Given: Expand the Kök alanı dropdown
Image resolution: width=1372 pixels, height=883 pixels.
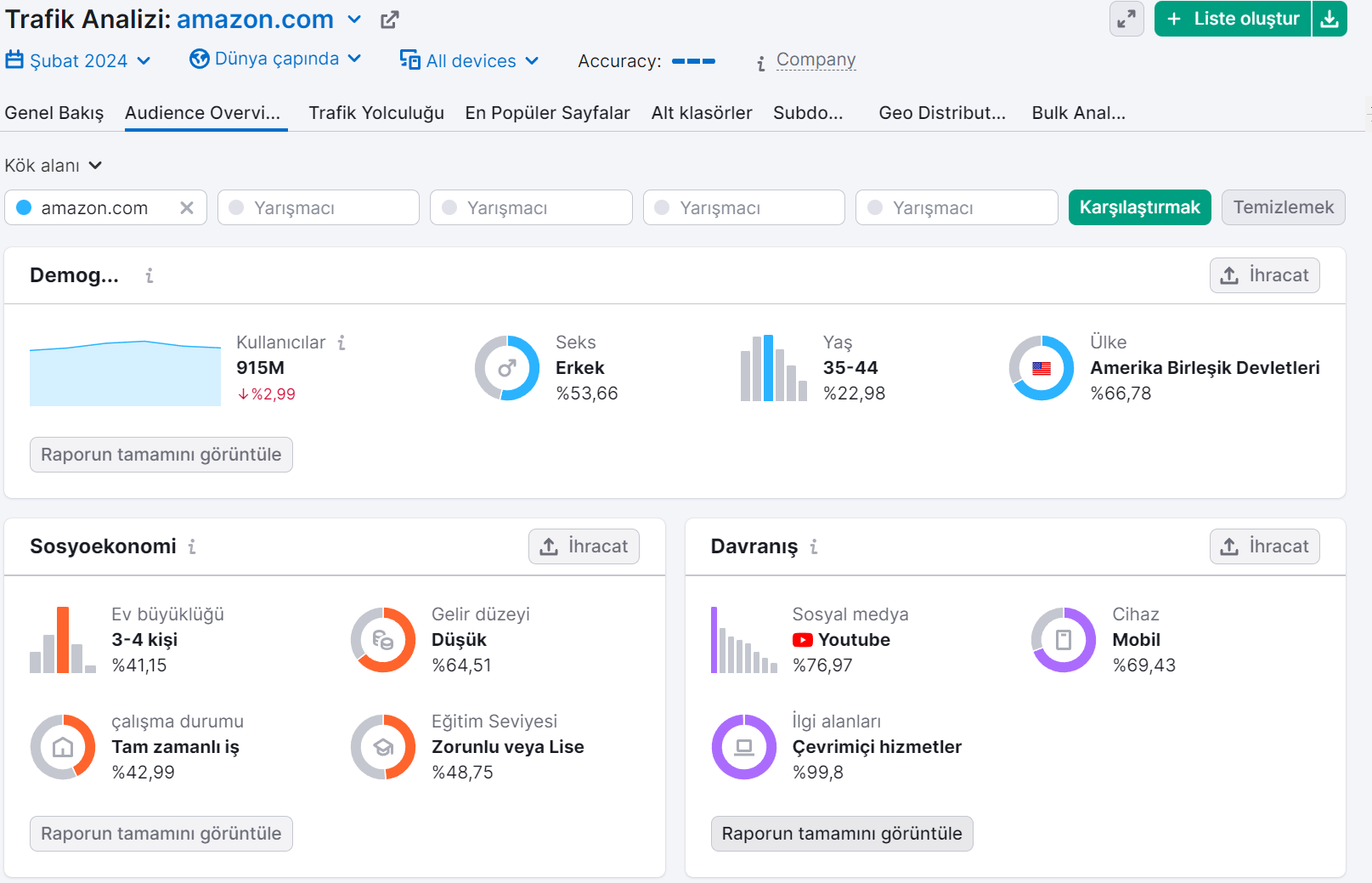Looking at the screenshot, I should (53, 166).
